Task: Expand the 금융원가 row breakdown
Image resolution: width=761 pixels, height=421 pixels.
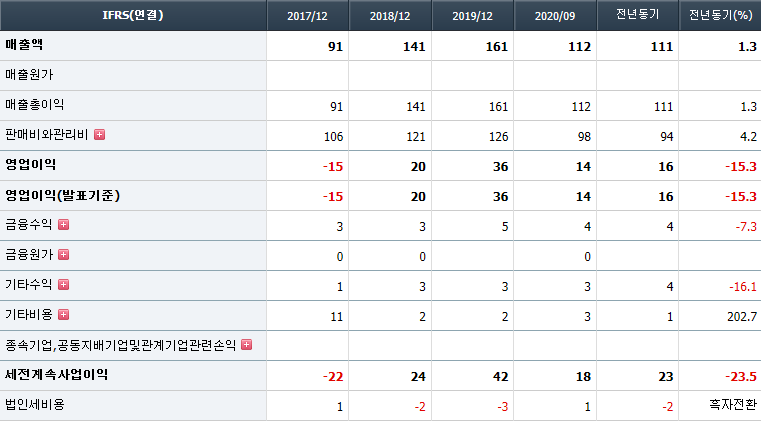Action: (x=64, y=254)
